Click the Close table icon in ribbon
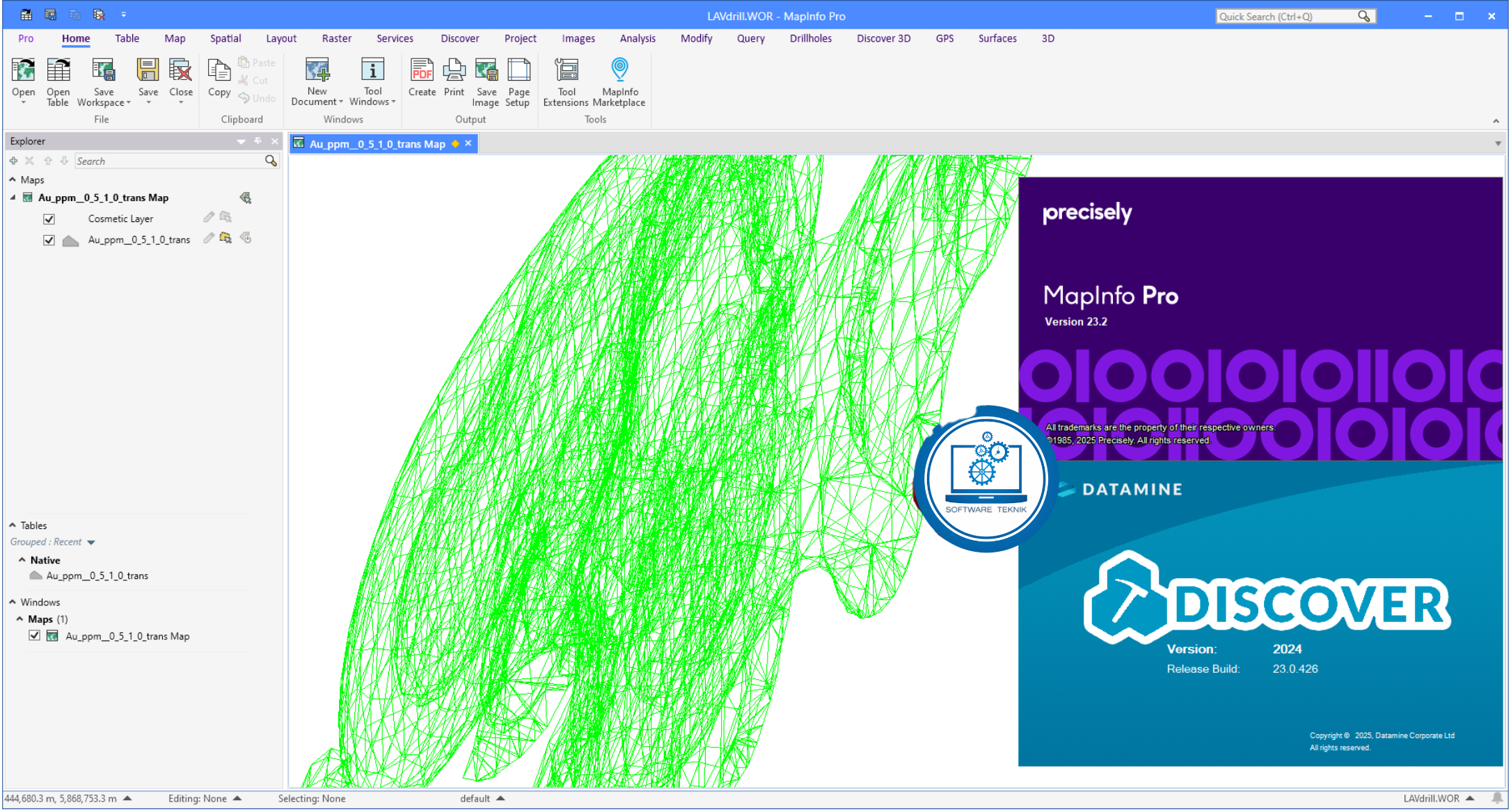 pos(181,70)
